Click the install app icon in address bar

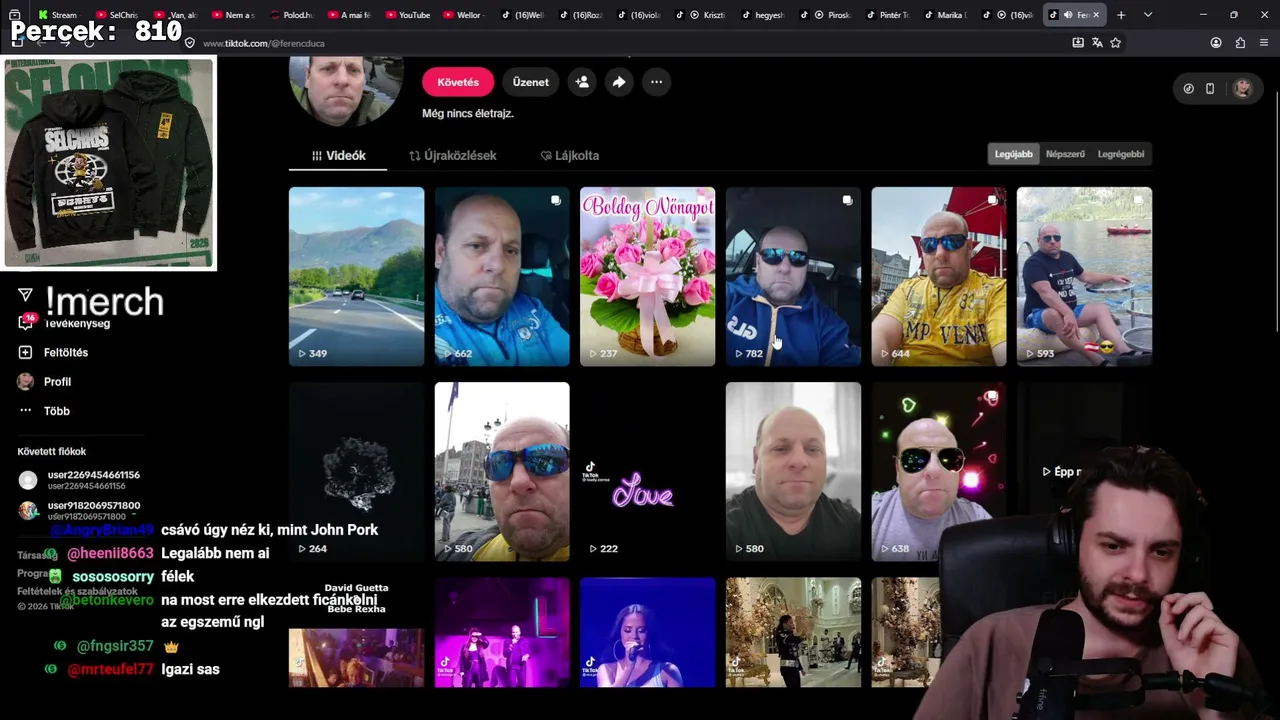tap(1078, 43)
